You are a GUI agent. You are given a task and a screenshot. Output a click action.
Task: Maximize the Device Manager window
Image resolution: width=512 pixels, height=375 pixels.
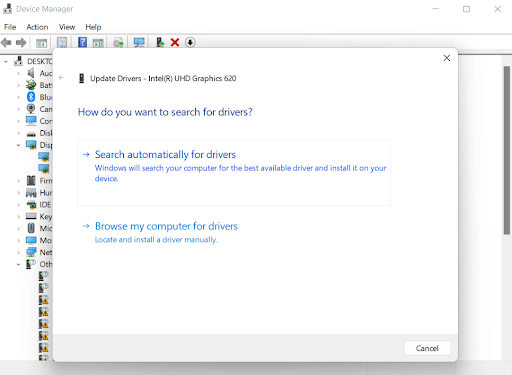click(x=466, y=9)
